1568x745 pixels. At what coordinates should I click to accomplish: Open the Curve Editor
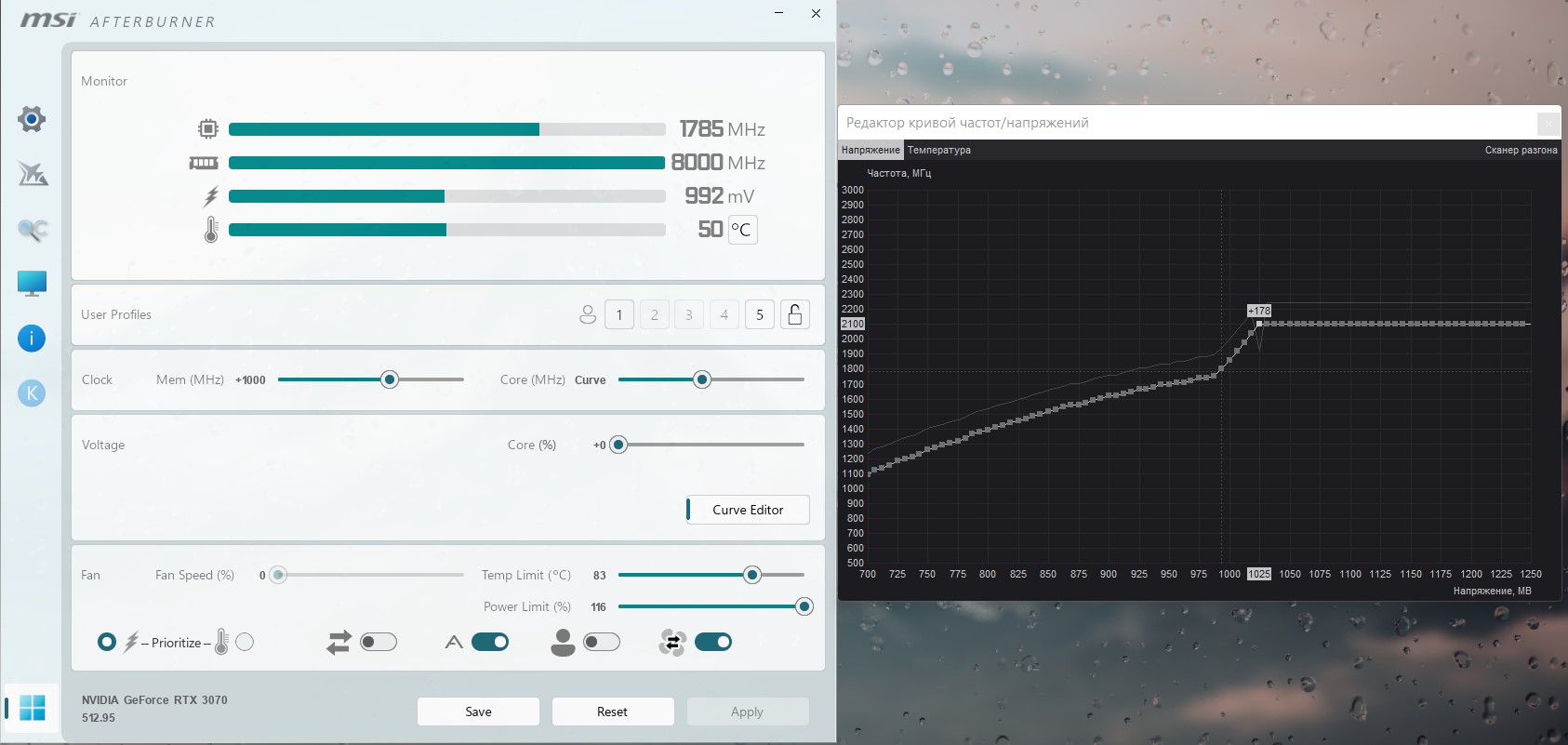(x=748, y=510)
